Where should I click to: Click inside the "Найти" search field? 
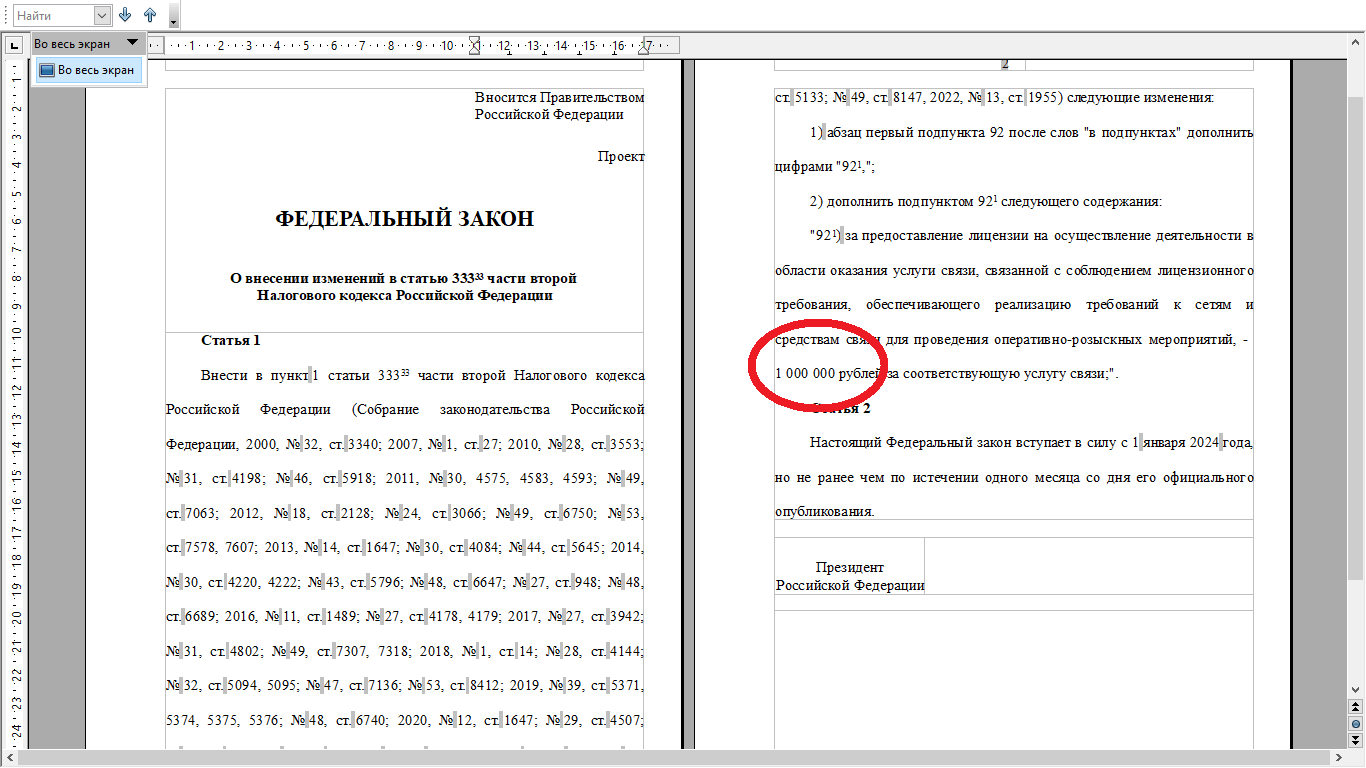click(x=52, y=15)
